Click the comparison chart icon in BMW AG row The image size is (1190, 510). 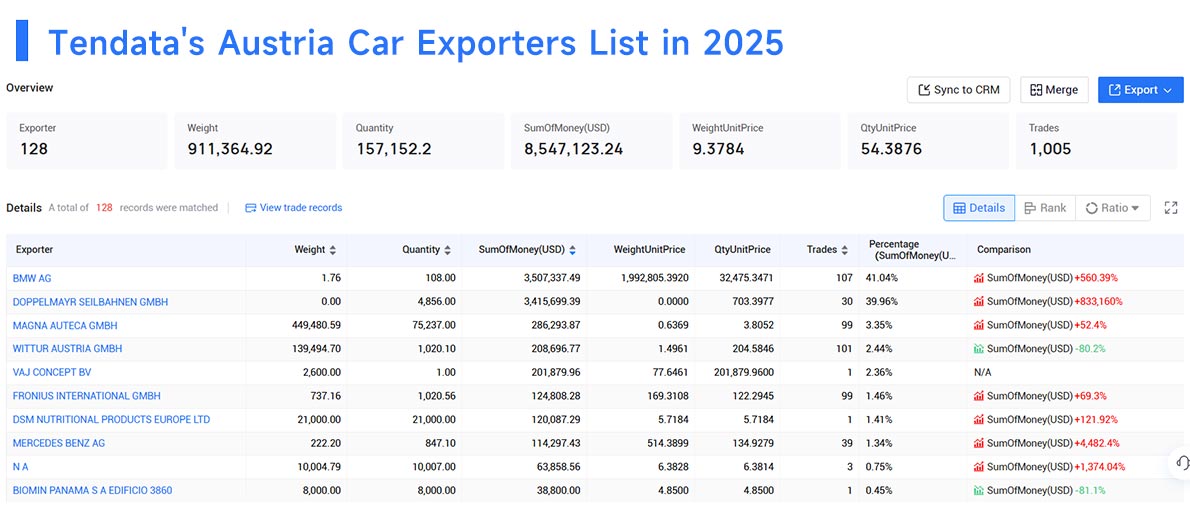979,279
